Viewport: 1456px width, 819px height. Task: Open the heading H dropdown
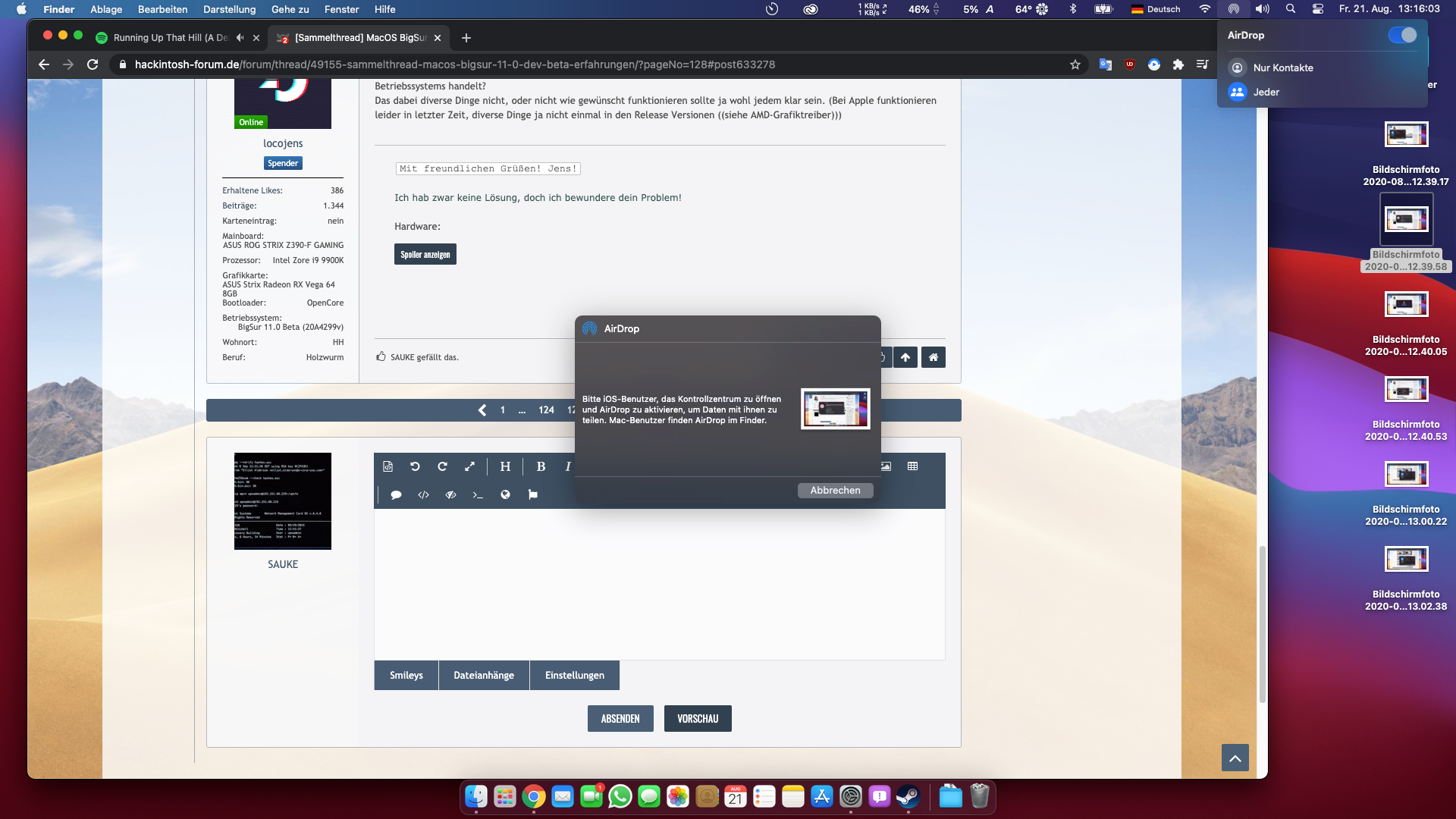[505, 466]
